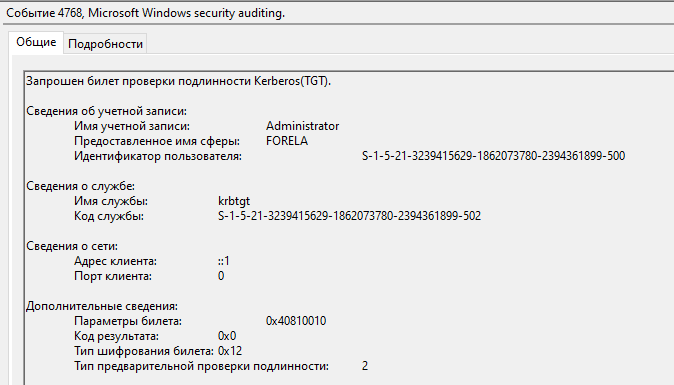Click the client address ::1 value
Screen dimensions: 674x385
click(224, 261)
